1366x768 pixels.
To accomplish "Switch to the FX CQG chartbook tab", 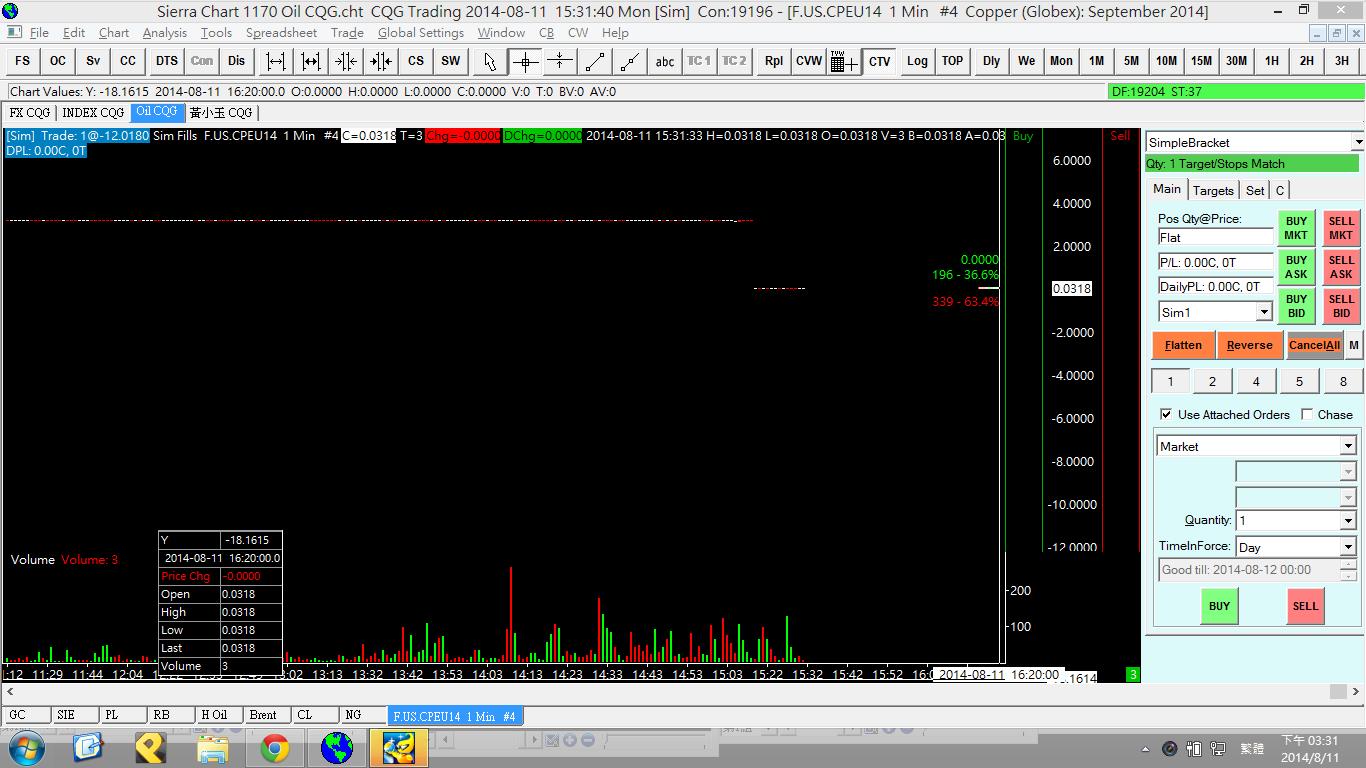I will tap(30, 113).
